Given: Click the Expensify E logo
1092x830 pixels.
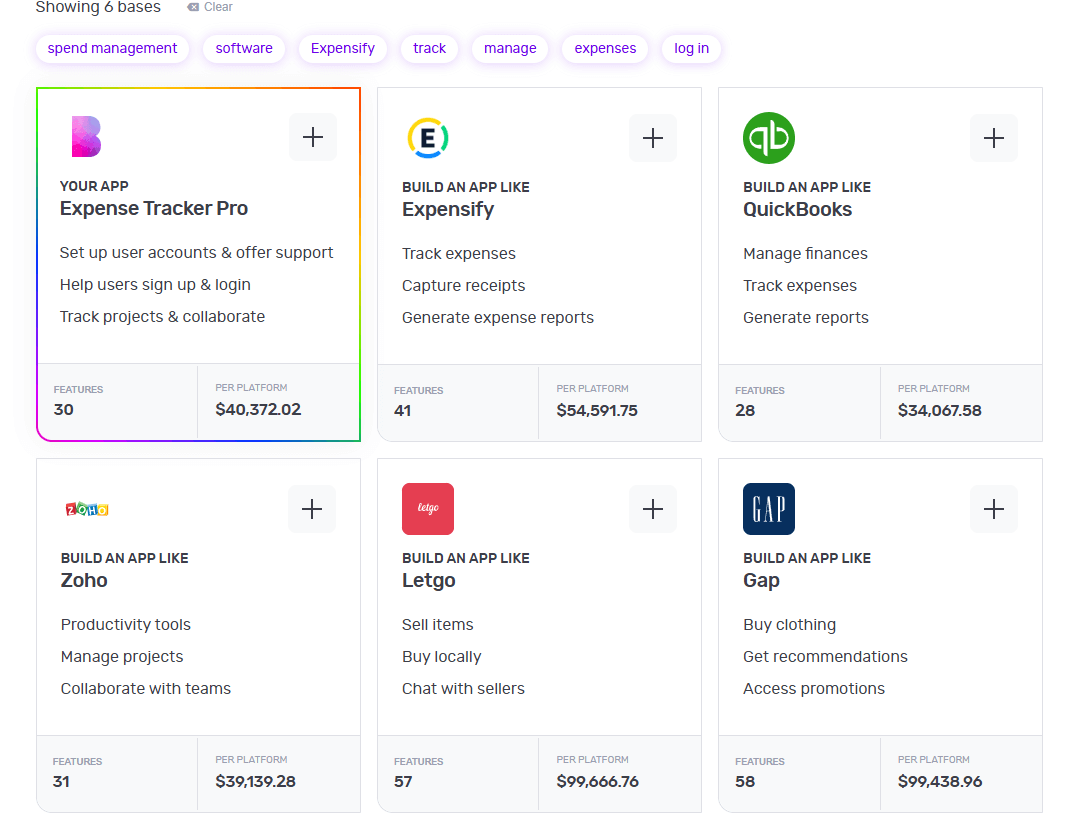Looking at the screenshot, I should [x=428, y=138].
